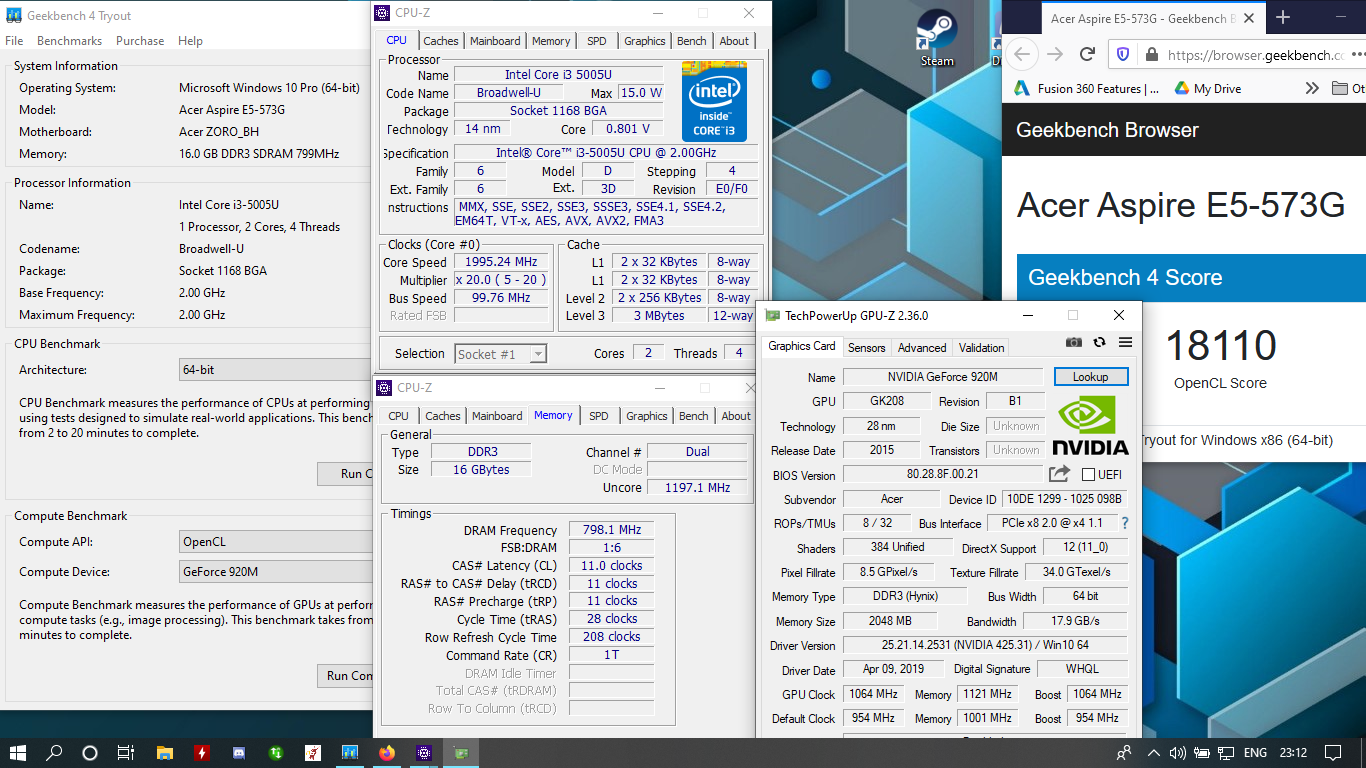
Task: Switch to SPD tab in top CPU-Z window
Action: coord(596,41)
